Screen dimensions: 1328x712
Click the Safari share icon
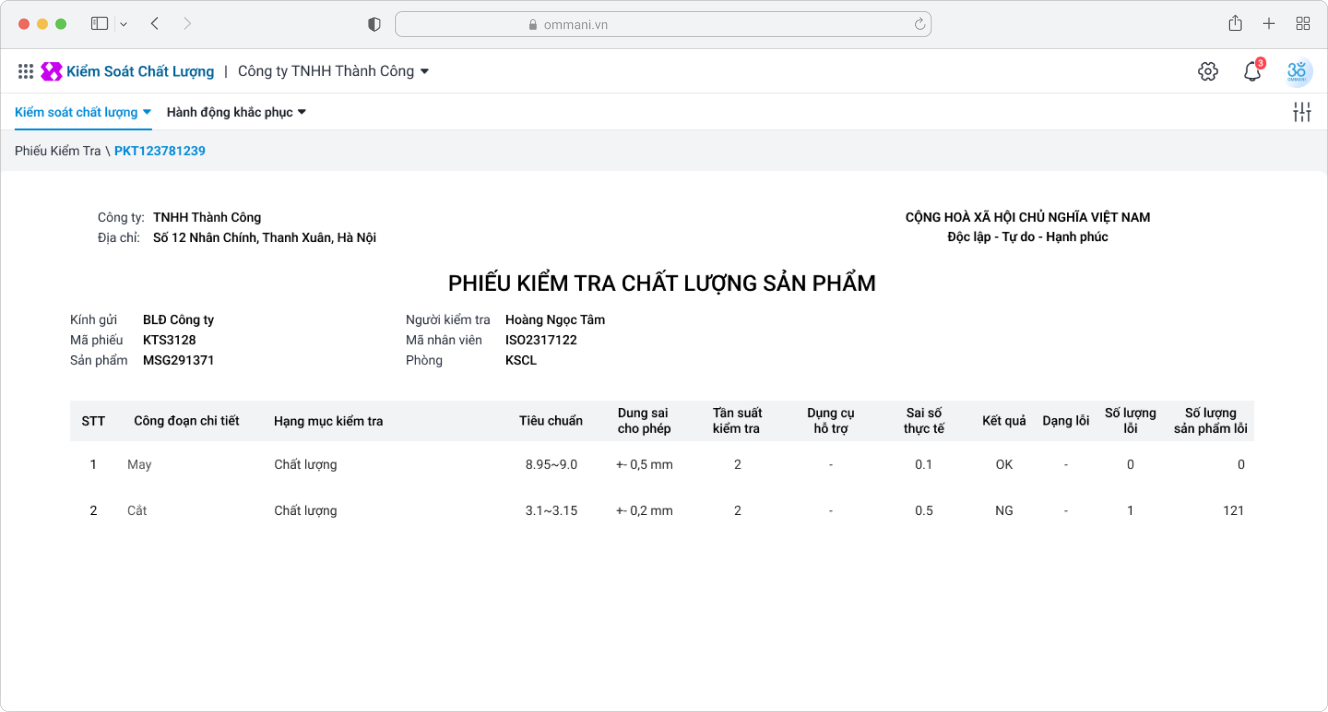click(1235, 24)
